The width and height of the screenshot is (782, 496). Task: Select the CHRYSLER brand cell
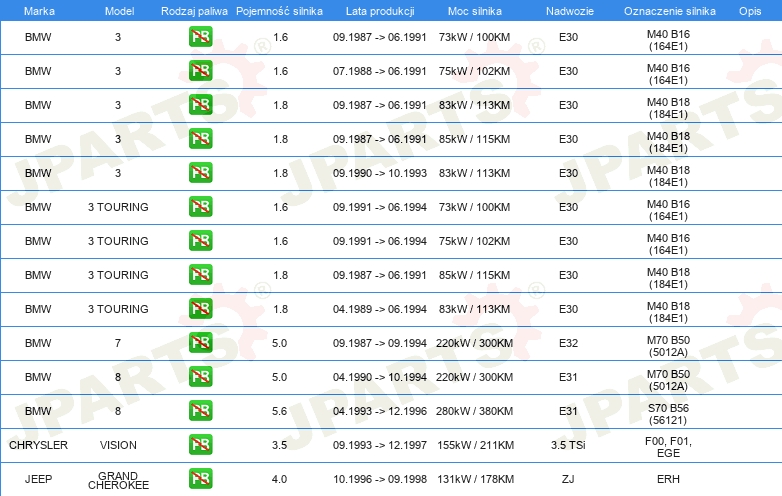pyautogui.click(x=38, y=445)
